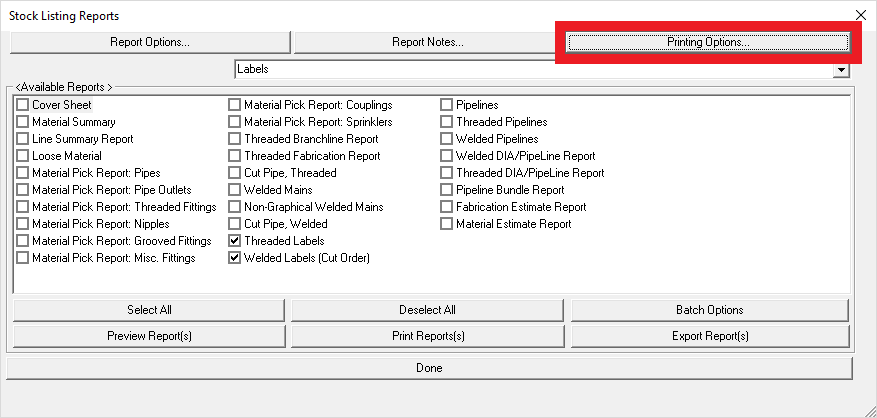Close the Stock Listing Reports window
Viewport: 877px width, 418px height.
point(861,16)
